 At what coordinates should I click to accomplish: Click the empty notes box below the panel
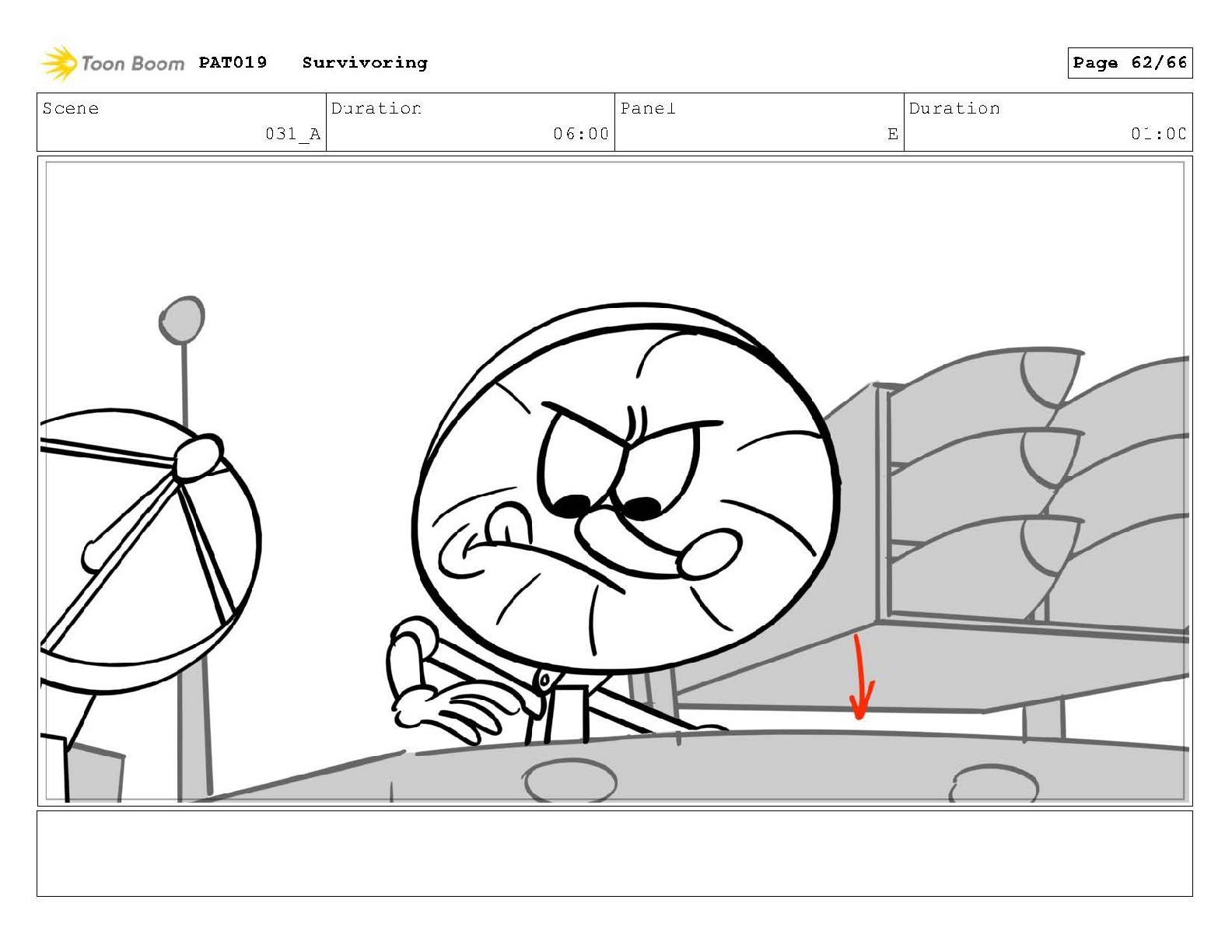tap(614, 853)
